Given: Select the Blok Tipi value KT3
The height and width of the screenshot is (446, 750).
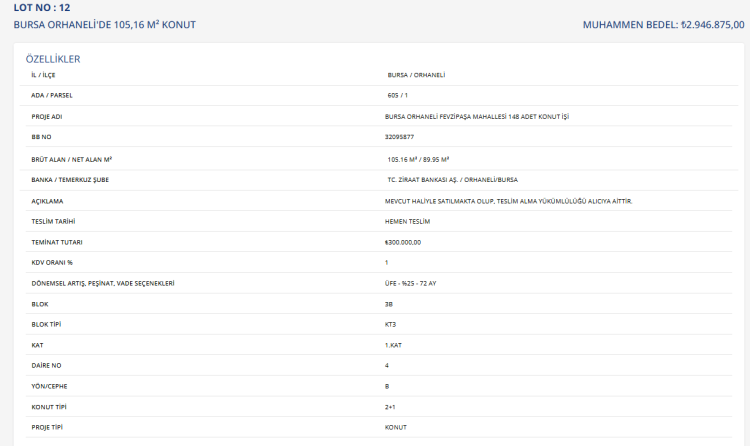Looking at the screenshot, I should coord(390,325).
